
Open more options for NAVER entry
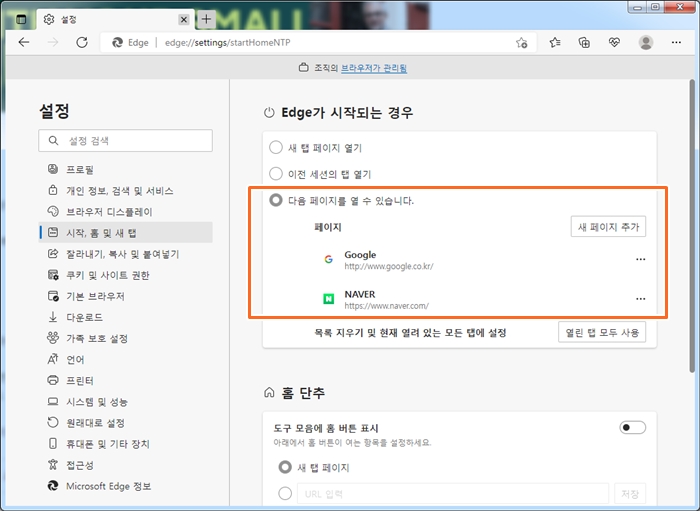pos(640,299)
